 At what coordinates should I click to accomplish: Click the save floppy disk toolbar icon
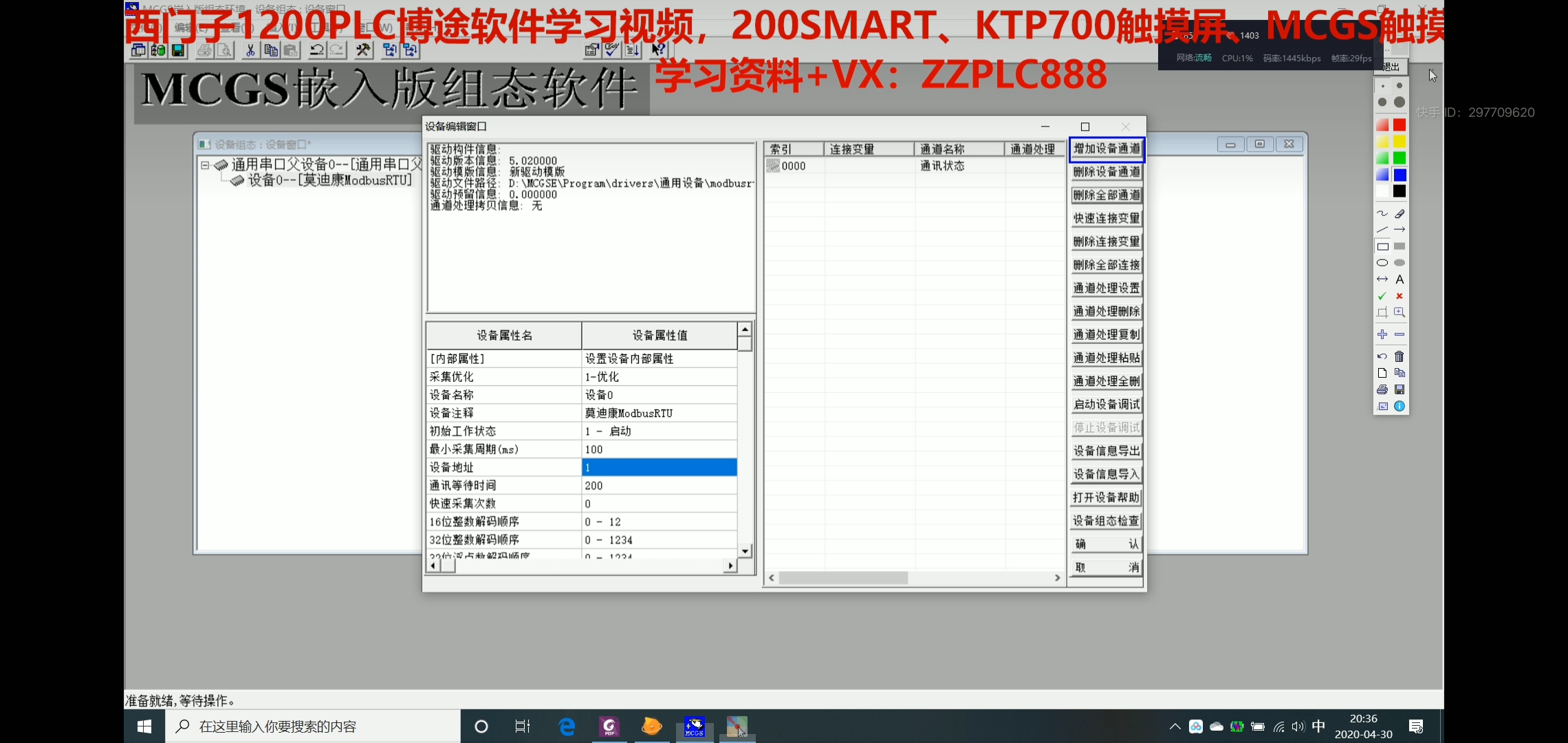click(x=178, y=50)
